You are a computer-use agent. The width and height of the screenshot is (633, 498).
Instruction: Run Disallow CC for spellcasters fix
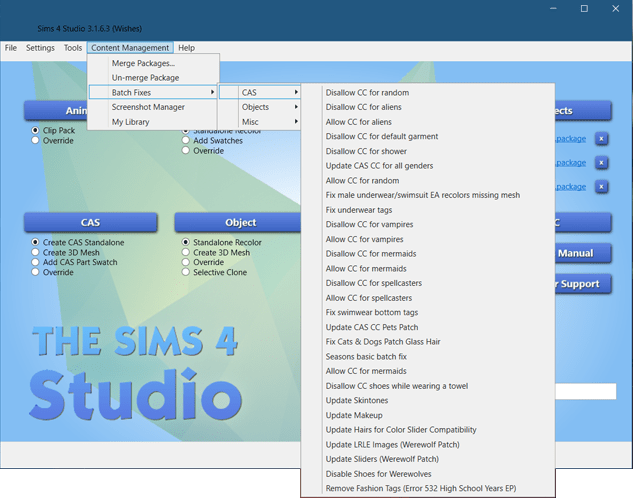[428, 283]
